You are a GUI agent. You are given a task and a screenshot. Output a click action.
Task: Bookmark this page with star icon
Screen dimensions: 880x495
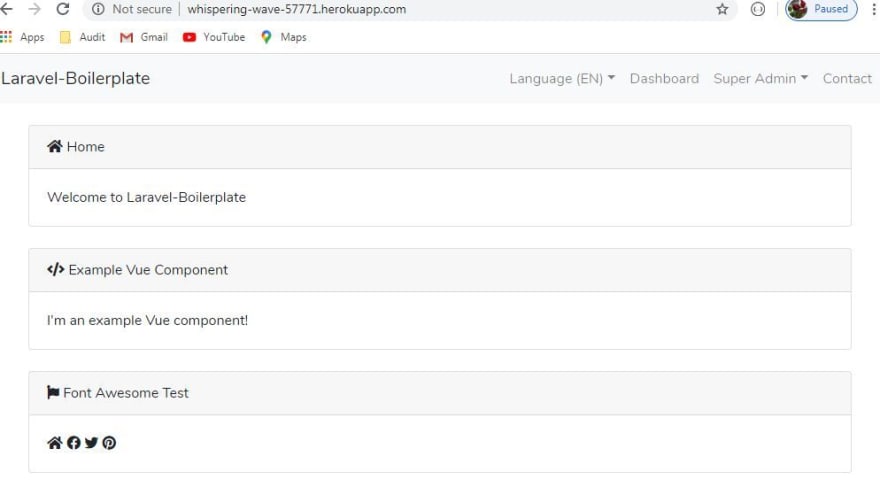722,9
